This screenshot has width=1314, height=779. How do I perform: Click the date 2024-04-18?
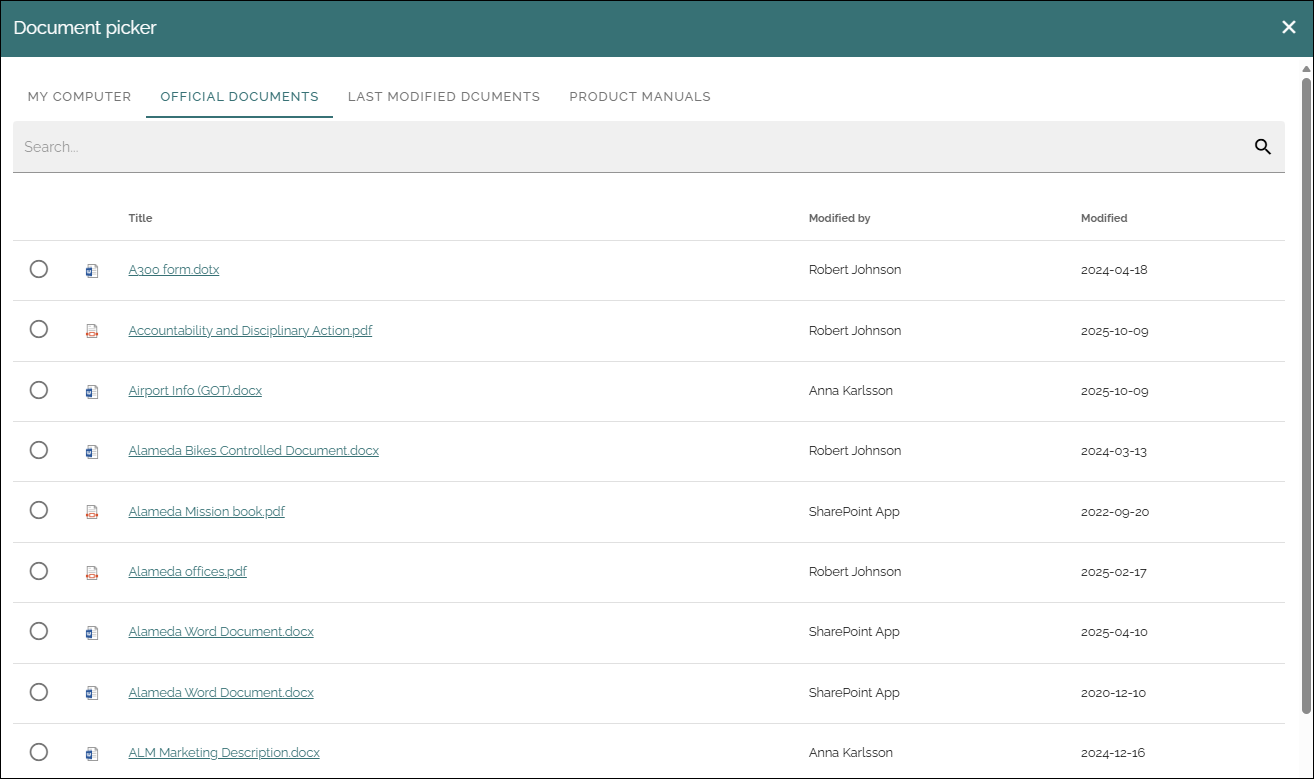coord(1114,270)
